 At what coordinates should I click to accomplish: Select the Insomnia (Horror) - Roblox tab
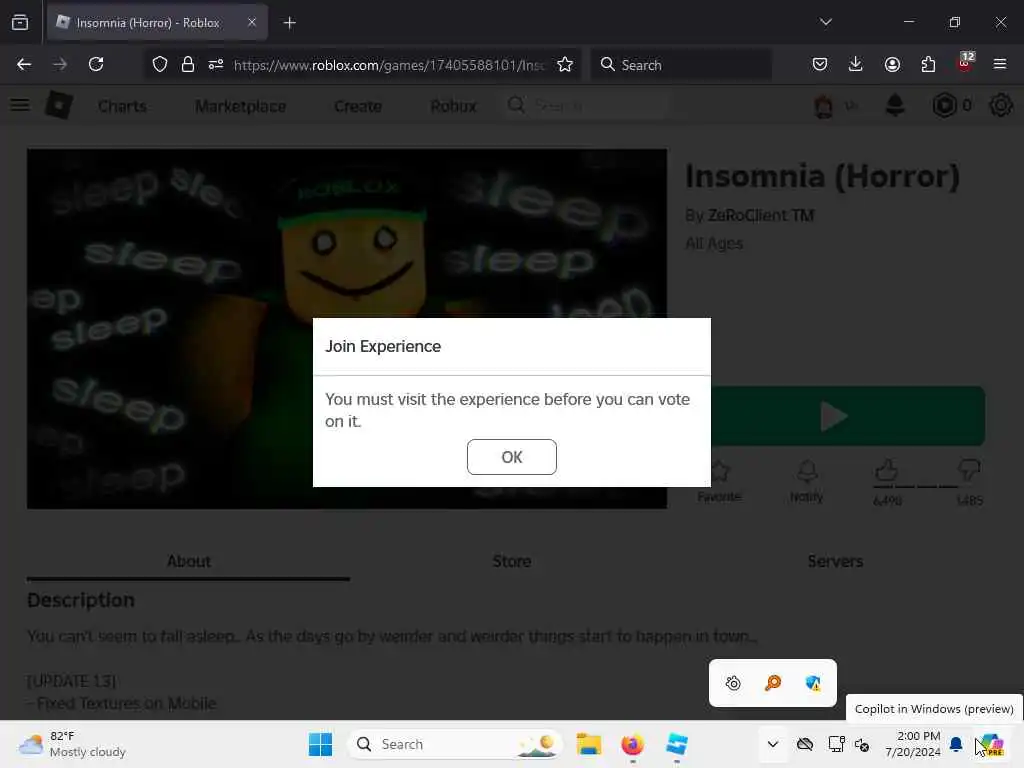(x=157, y=22)
